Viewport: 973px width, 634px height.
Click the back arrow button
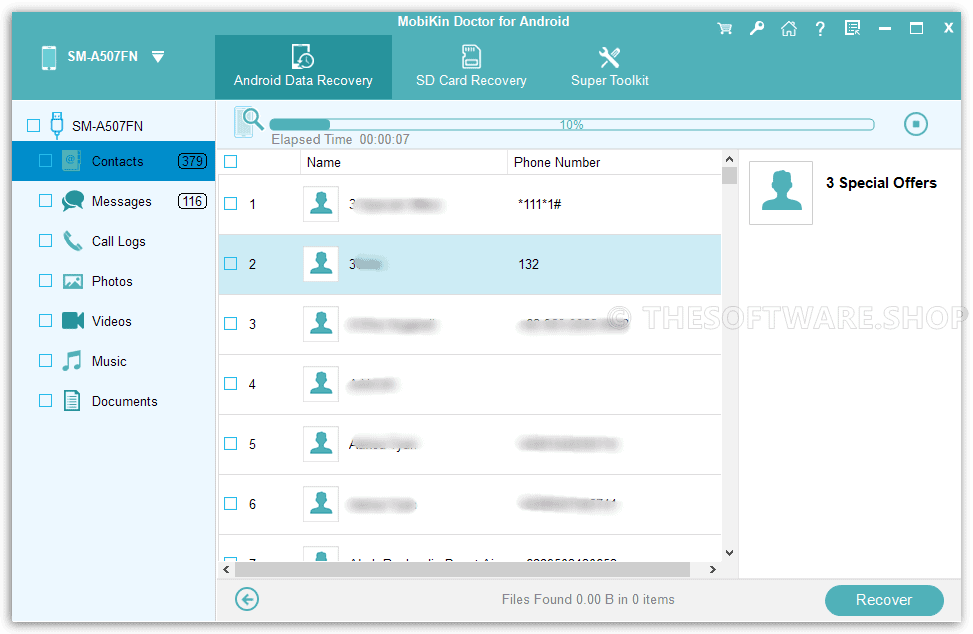click(247, 599)
